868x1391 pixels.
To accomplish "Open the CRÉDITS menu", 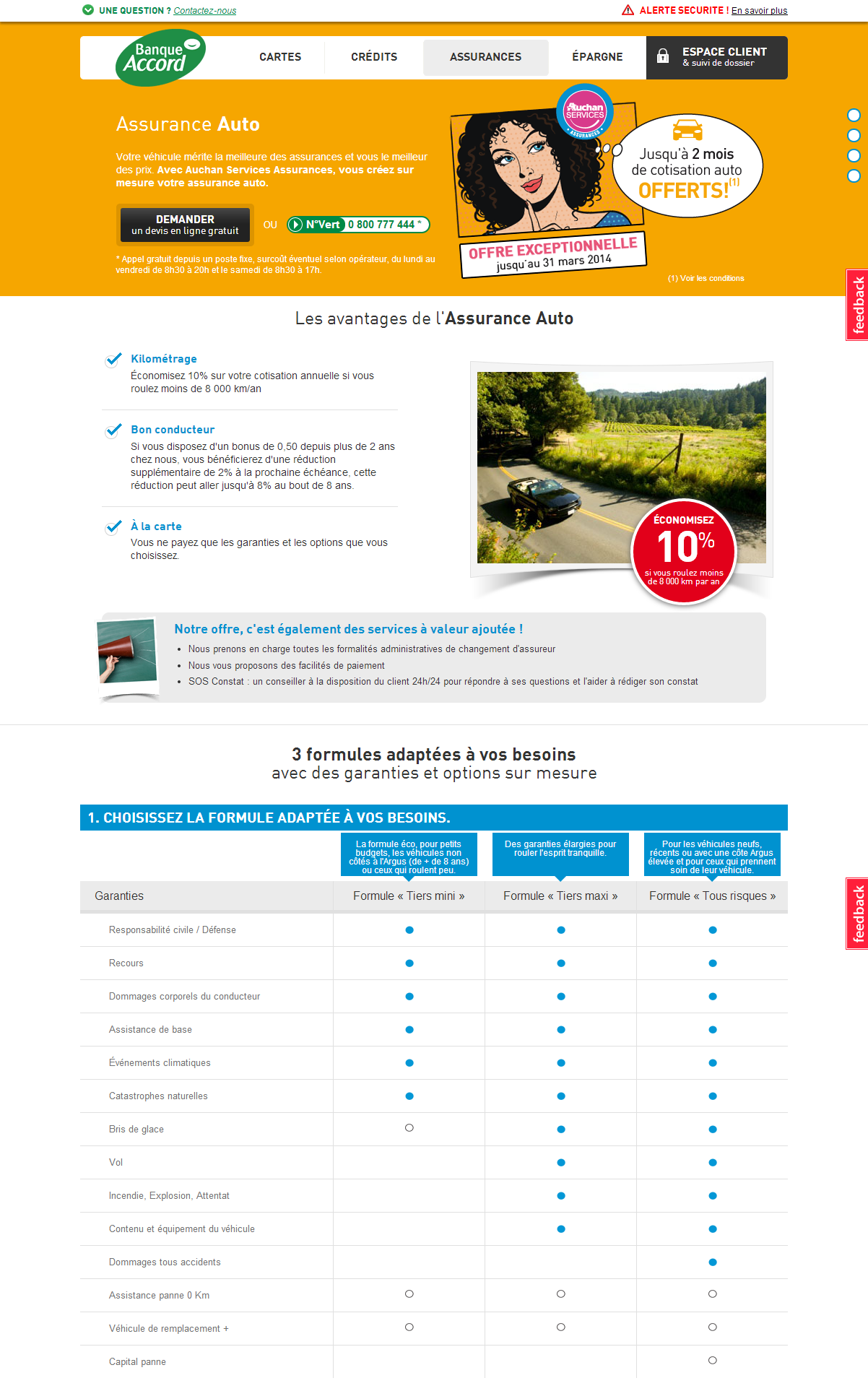I will click(x=374, y=57).
